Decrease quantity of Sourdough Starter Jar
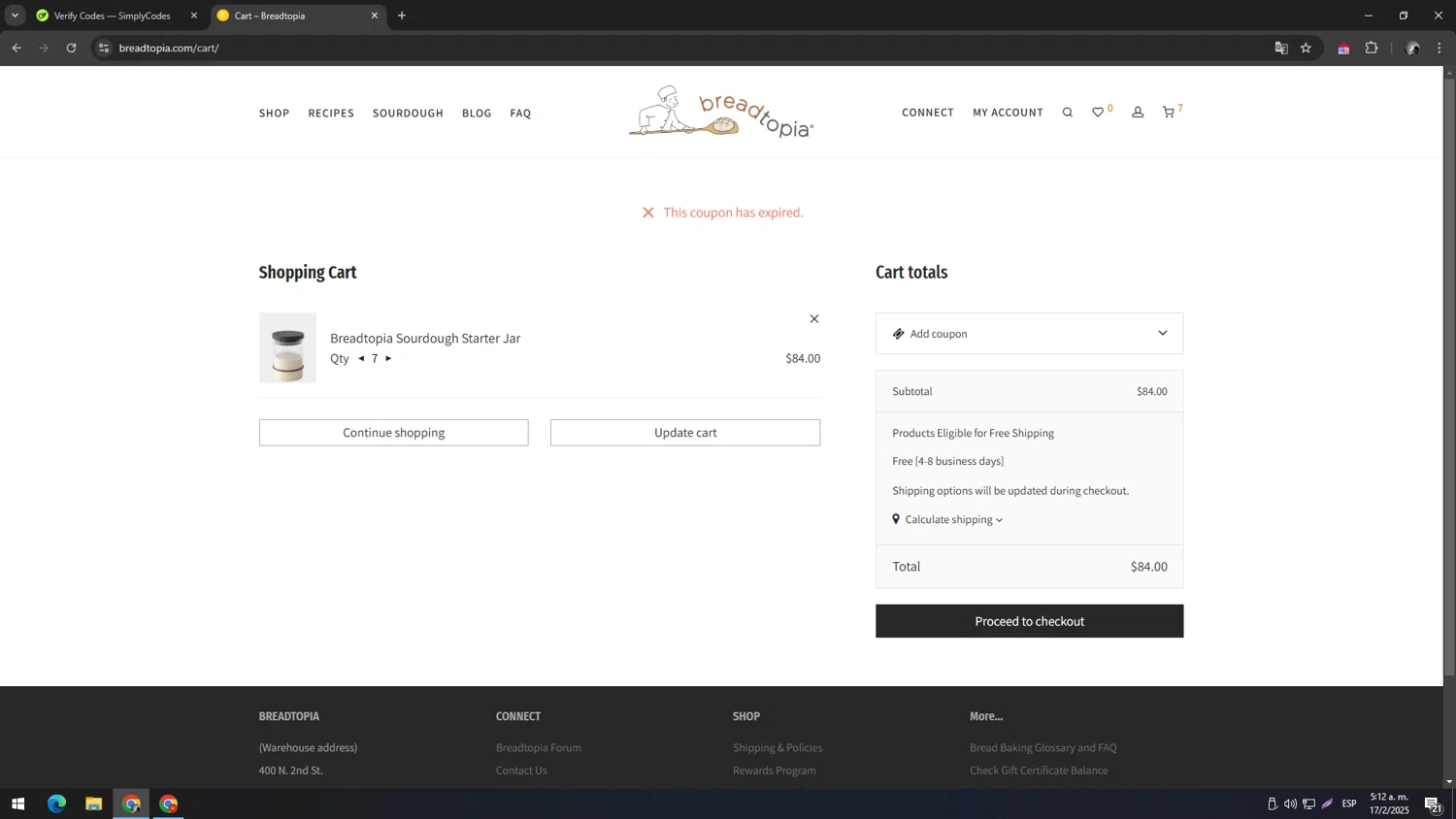1456x819 pixels. (361, 358)
